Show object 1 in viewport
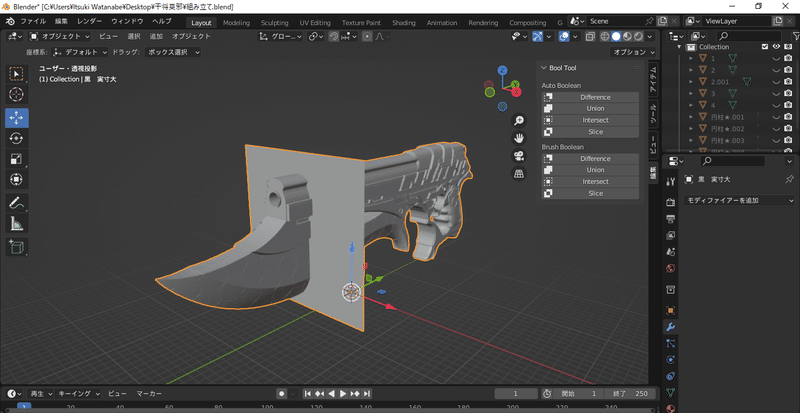The height and width of the screenshot is (413, 800). (777, 58)
